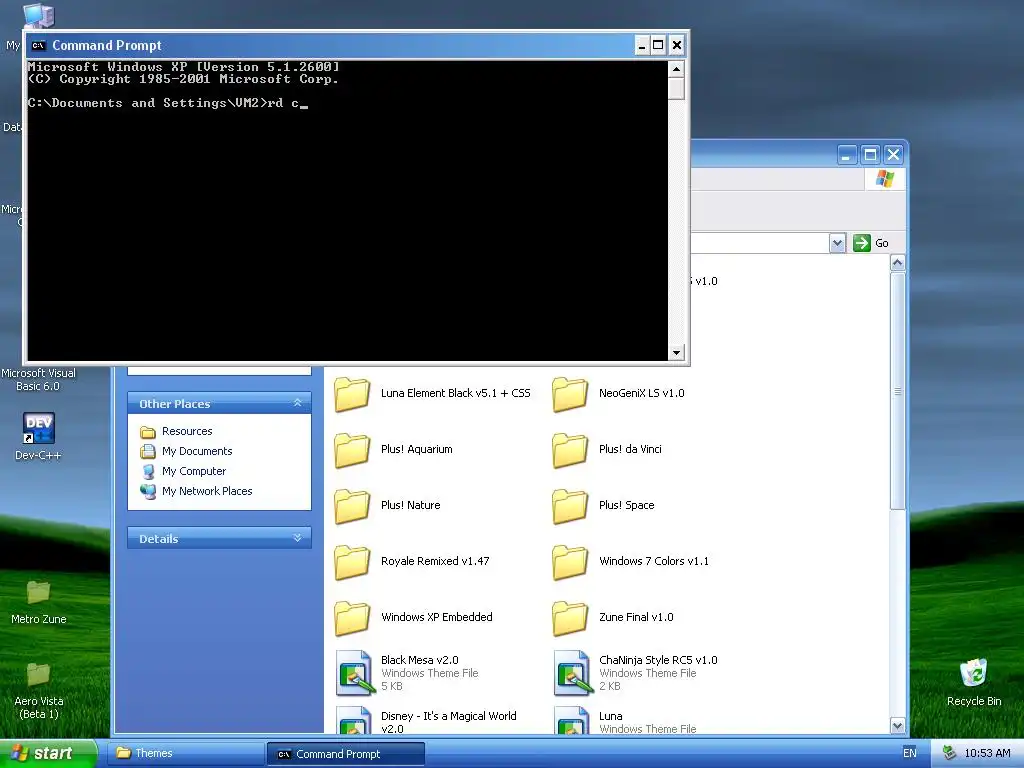Switch to the Themes taskbar button
This screenshot has width=1024, height=768.
pos(187,754)
